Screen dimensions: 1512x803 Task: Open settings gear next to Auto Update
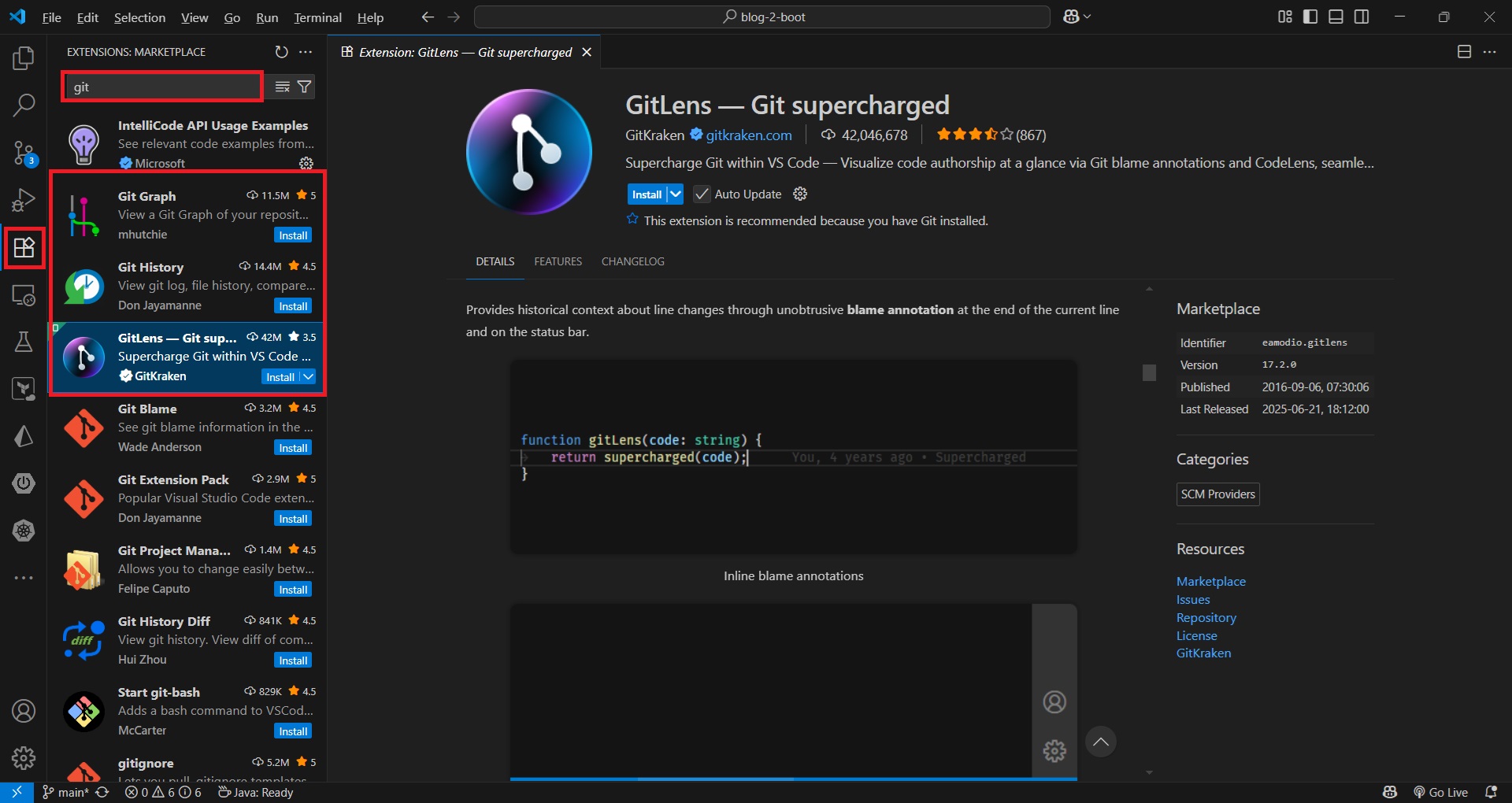(800, 194)
